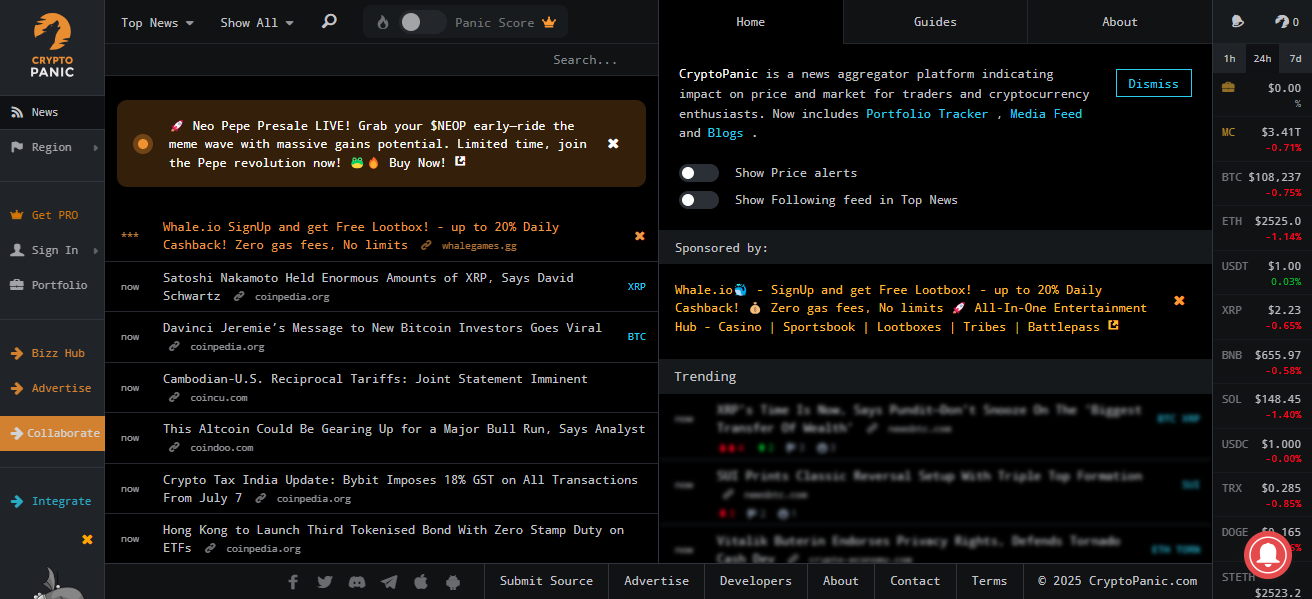Open Get PRO in the sidebar
The width and height of the screenshot is (1312, 599).
52,215
